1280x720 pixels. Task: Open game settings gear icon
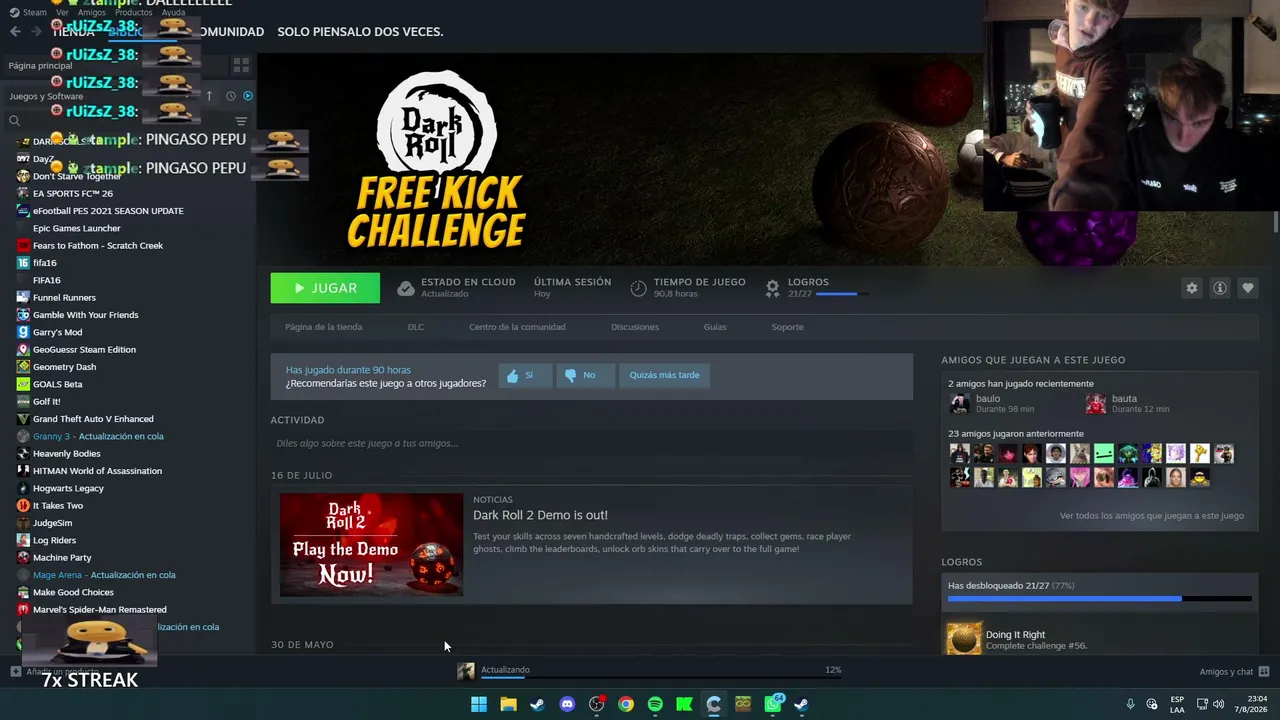pyautogui.click(x=1191, y=288)
